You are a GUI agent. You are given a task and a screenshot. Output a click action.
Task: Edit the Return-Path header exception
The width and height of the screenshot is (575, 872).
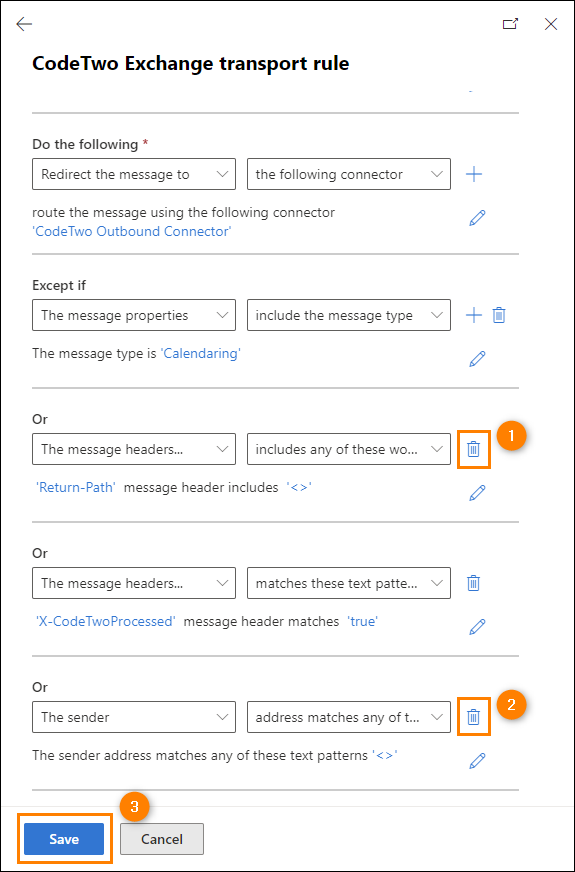[477, 493]
